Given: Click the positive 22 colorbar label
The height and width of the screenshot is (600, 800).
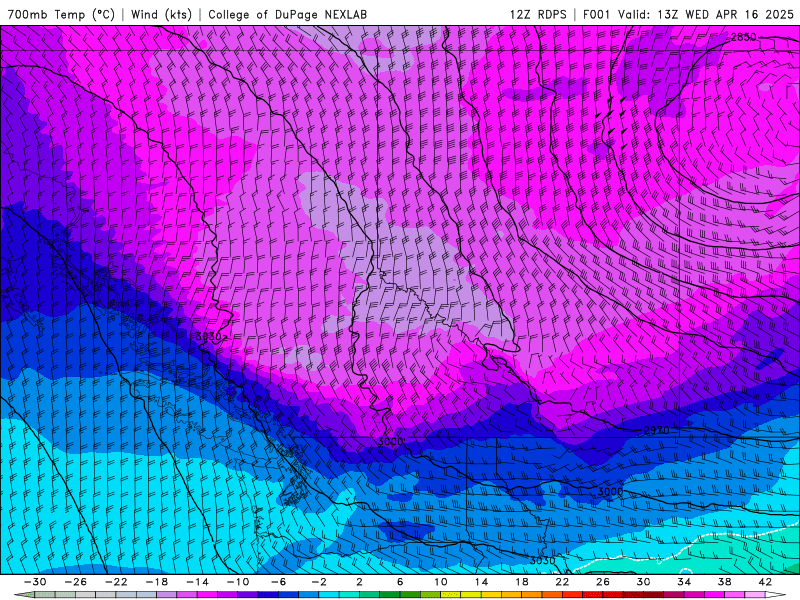Looking at the screenshot, I should pos(562,582).
